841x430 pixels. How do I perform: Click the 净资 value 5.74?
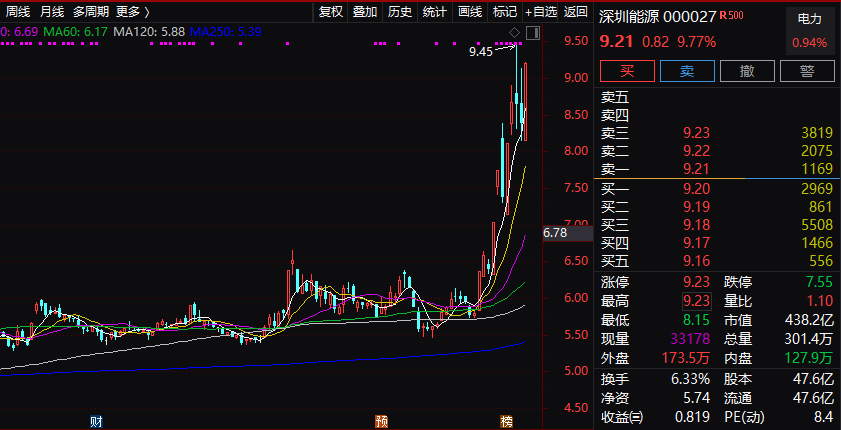696,398
